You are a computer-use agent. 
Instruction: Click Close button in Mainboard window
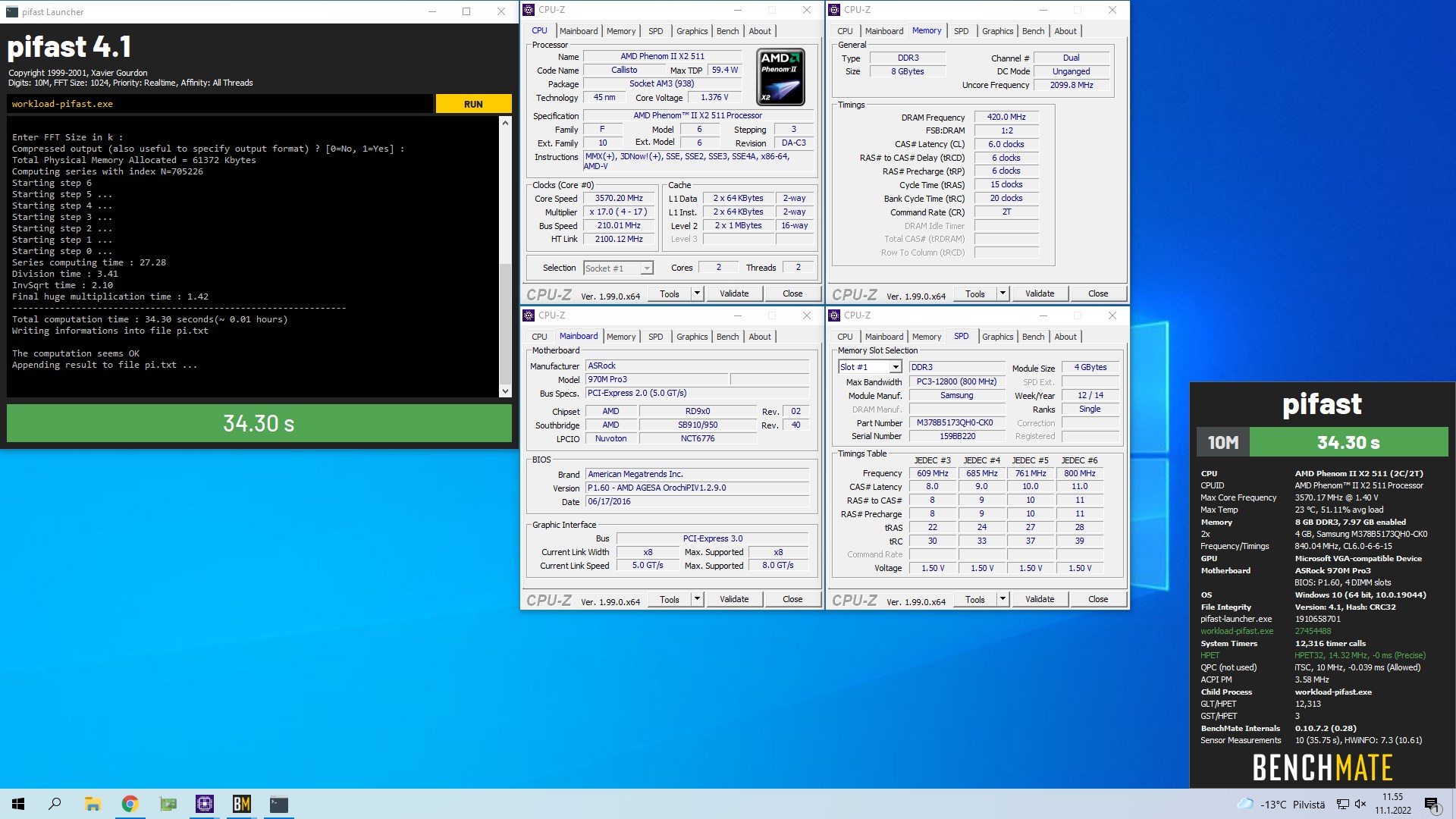click(x=792, y=599)
